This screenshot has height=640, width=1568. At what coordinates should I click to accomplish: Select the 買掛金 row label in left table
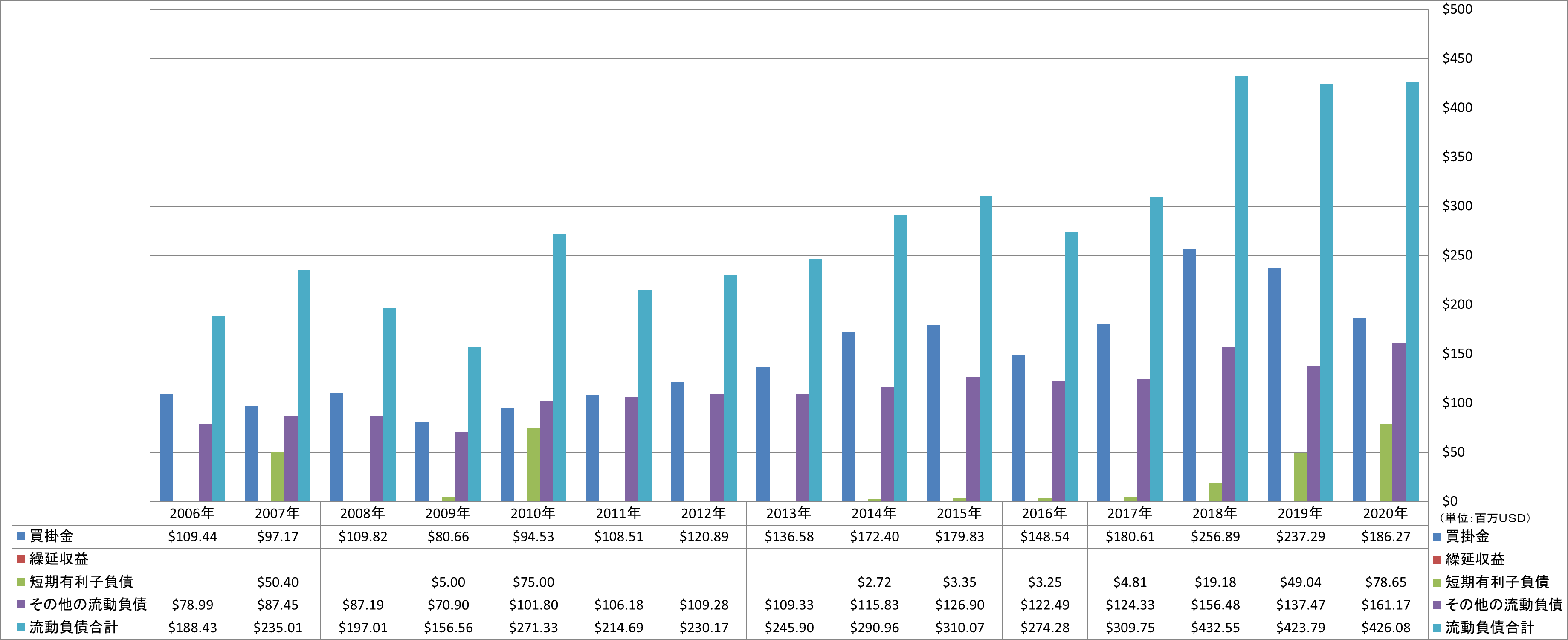(52, 536)
